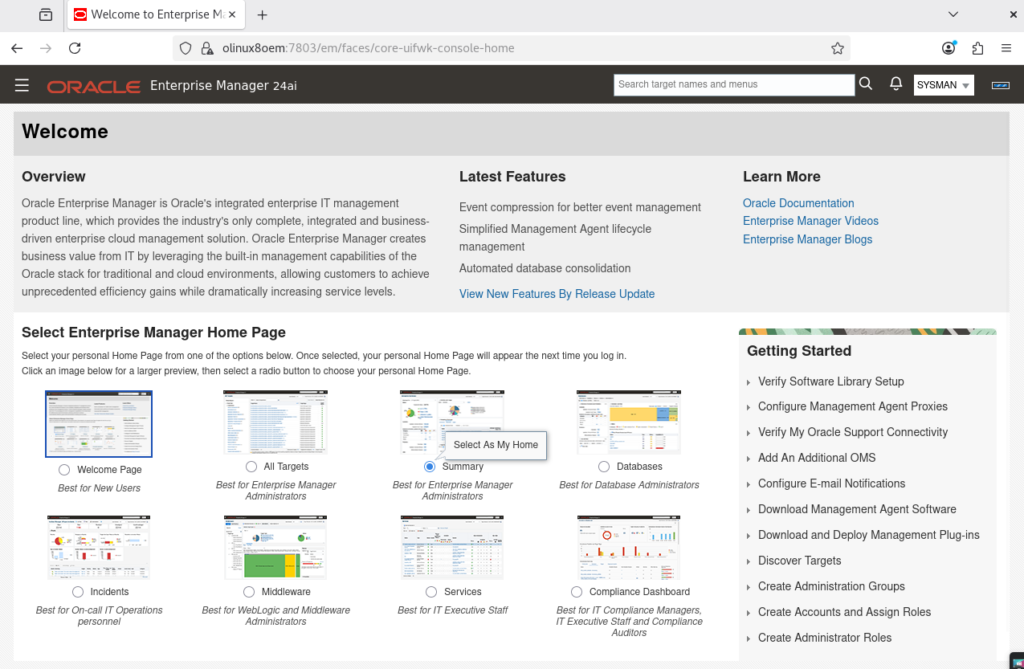Click View New Features By Release Update

pos(556,294)
